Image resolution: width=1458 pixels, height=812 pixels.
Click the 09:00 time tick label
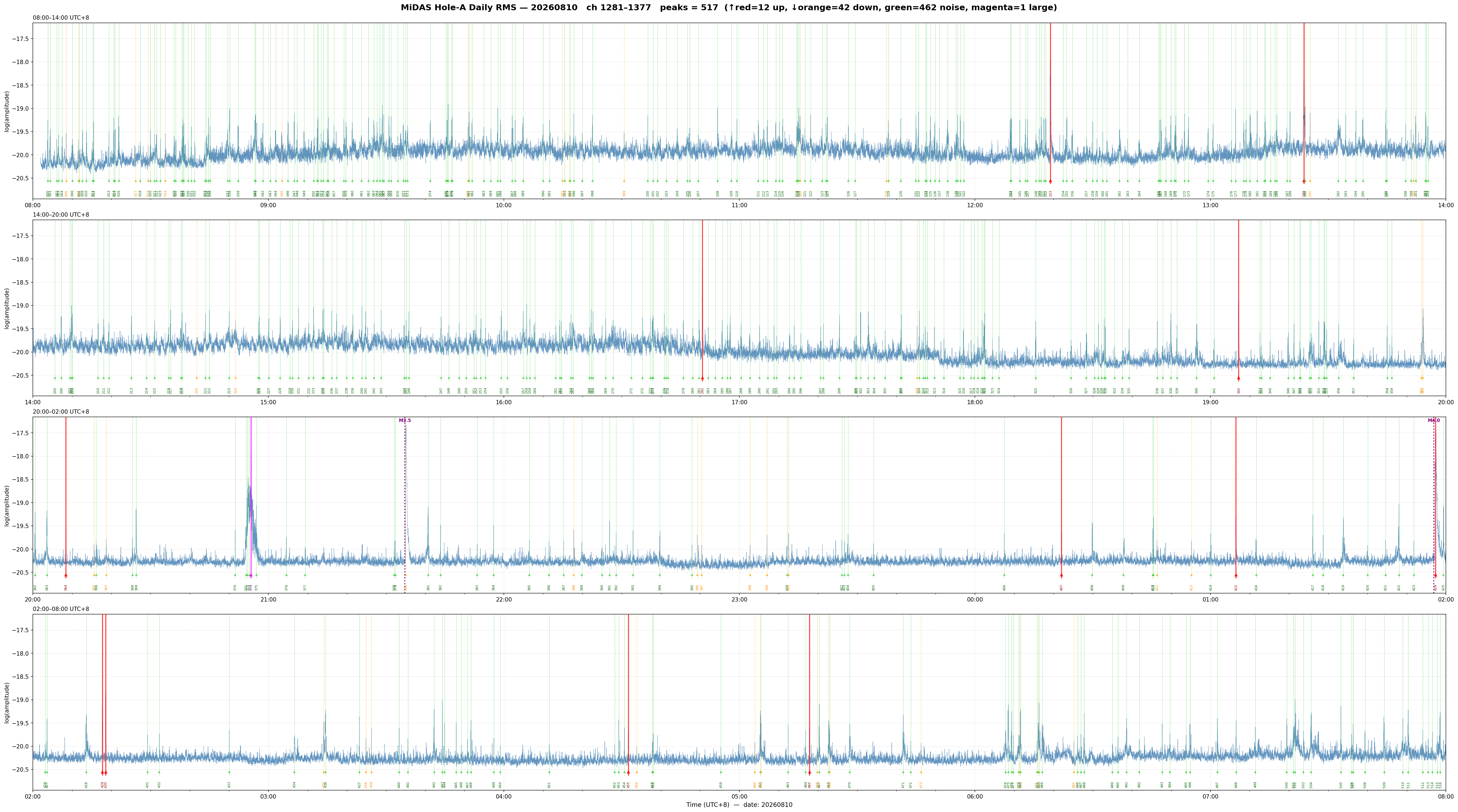(x=268, y=205)
